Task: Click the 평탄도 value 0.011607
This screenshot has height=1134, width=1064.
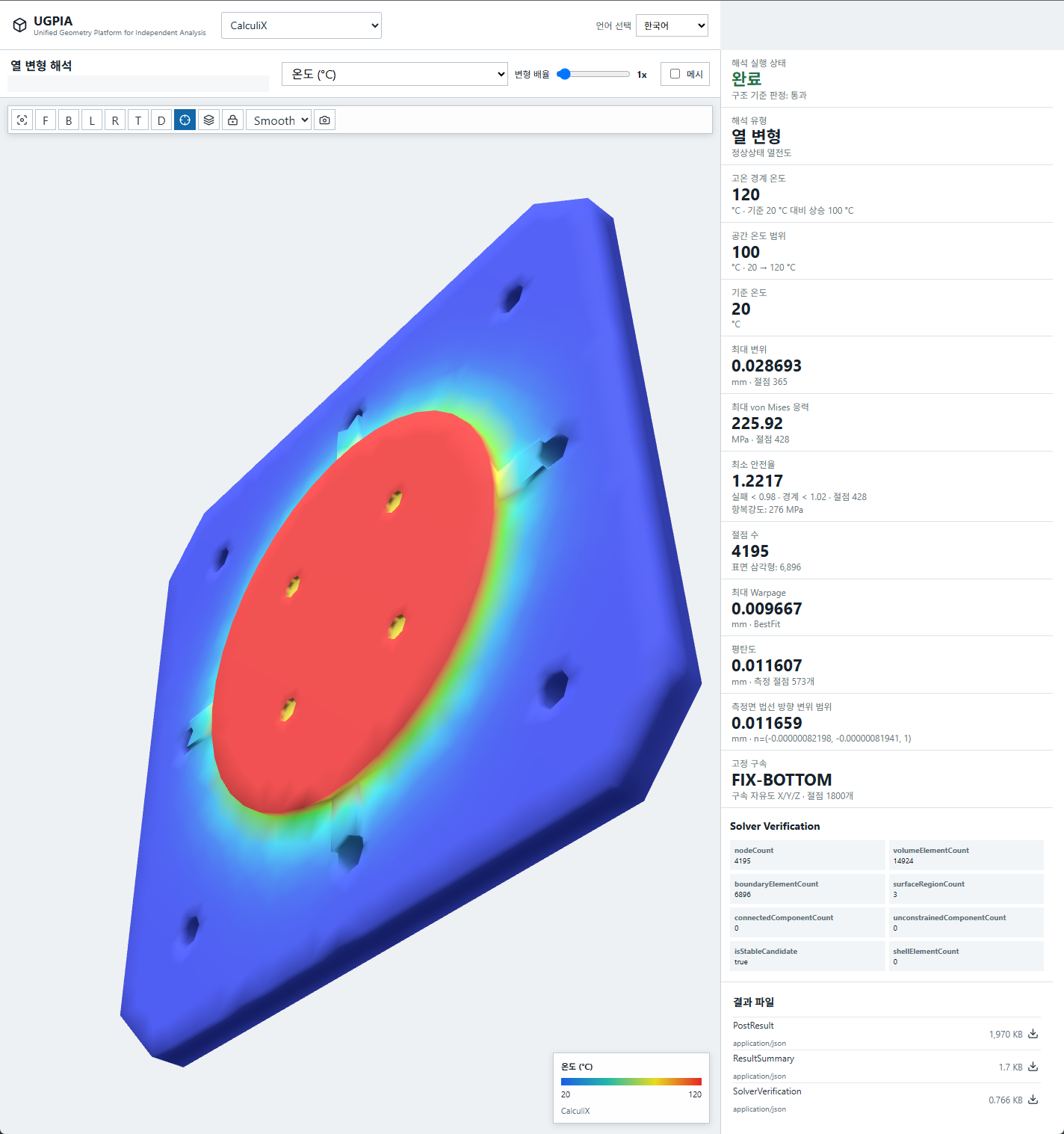Action: pyautogui.click(x=767, y=665)
